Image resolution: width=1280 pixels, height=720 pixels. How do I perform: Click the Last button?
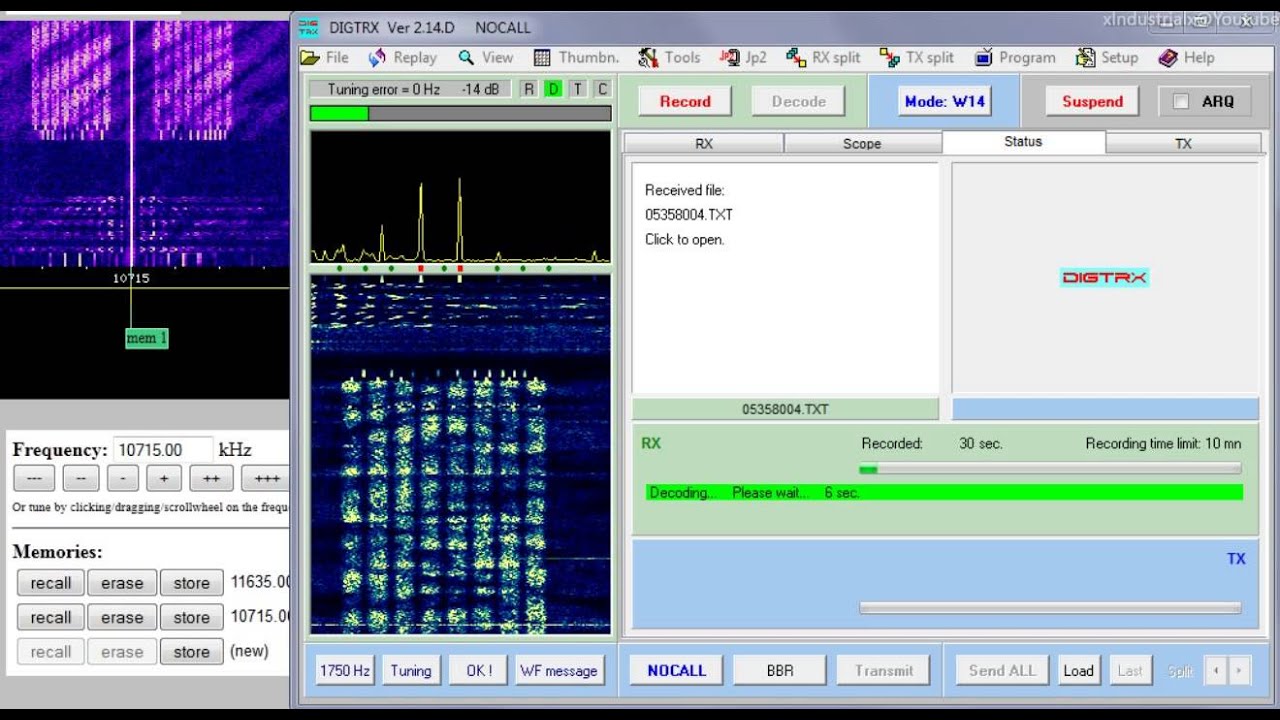(1130, 670)
